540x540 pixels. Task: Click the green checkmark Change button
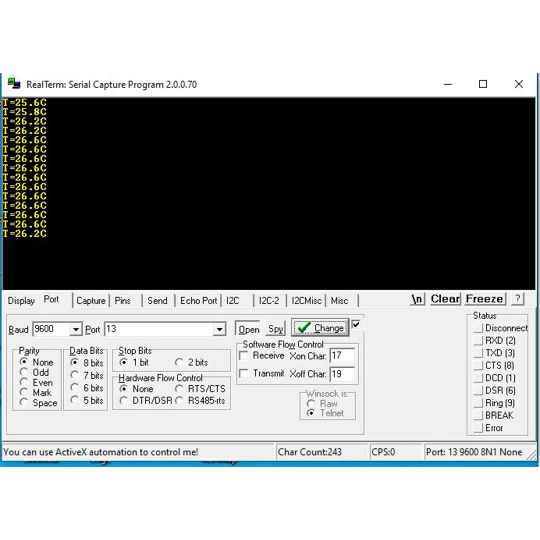click(x=320, y=328)
